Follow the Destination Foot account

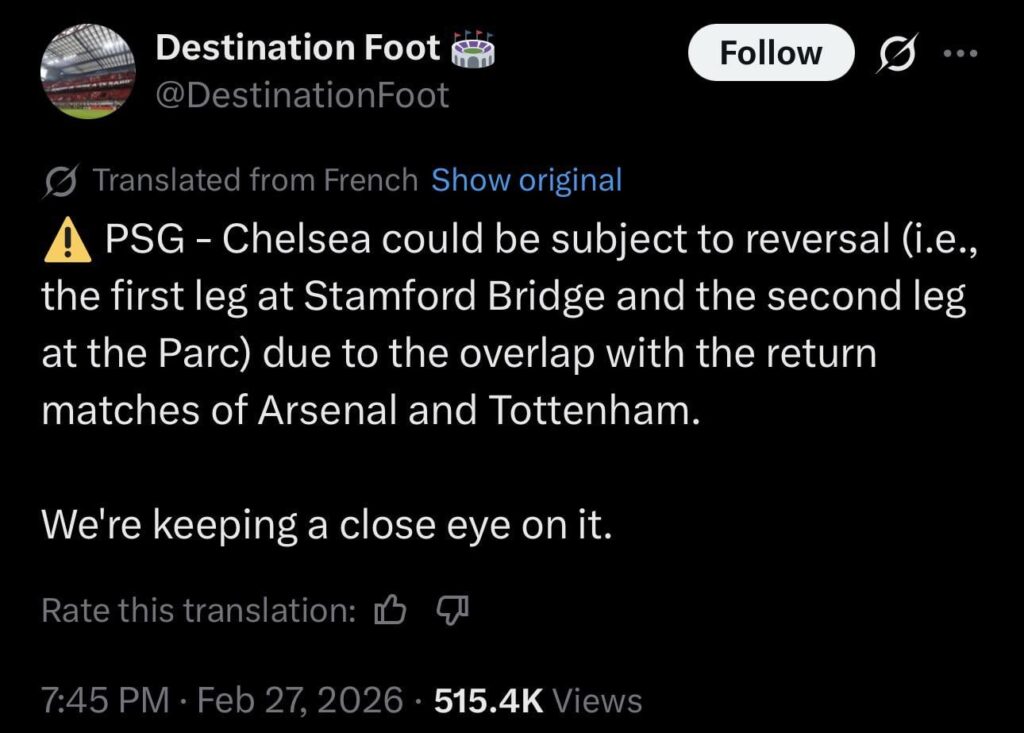[769, 52]
